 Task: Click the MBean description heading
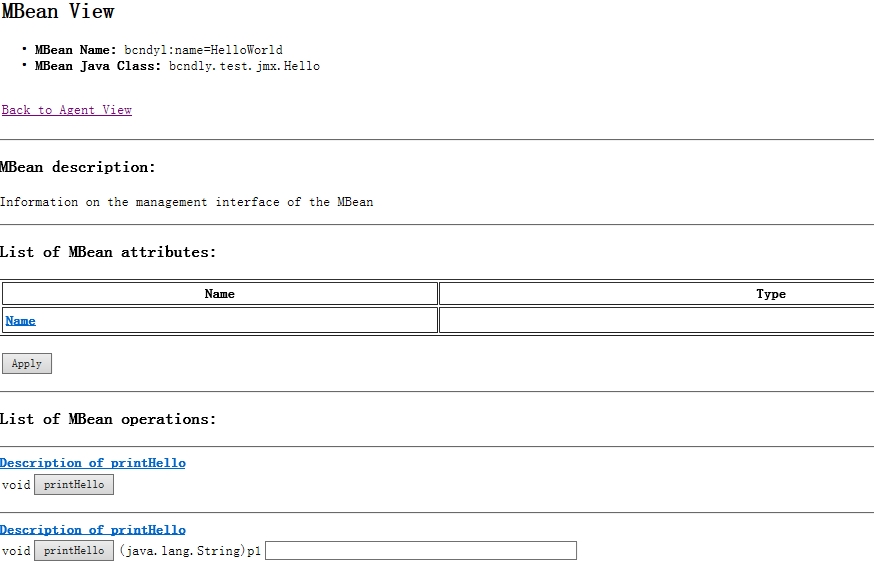coord(77,167)
